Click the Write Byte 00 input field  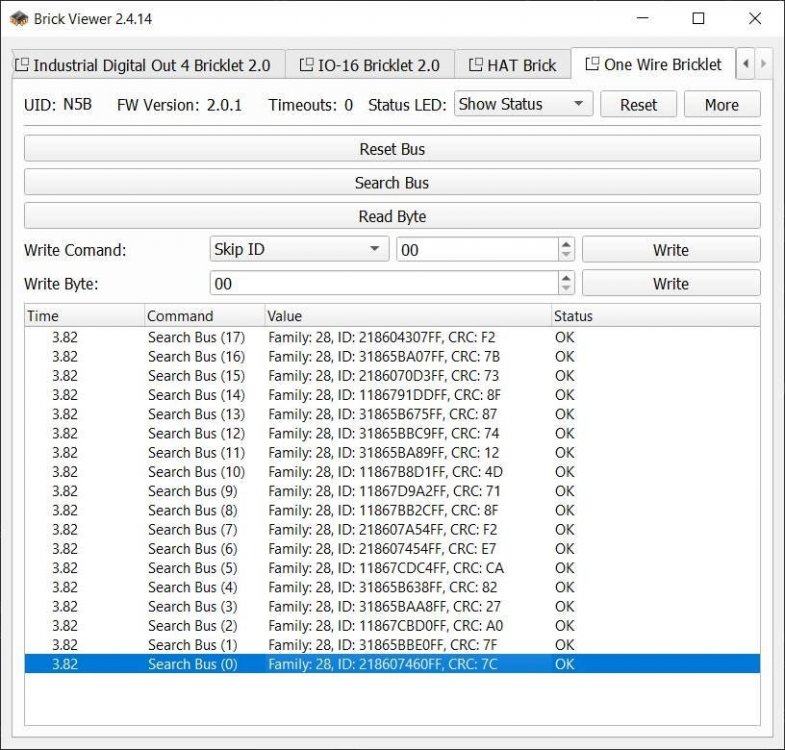pos(384,283)
